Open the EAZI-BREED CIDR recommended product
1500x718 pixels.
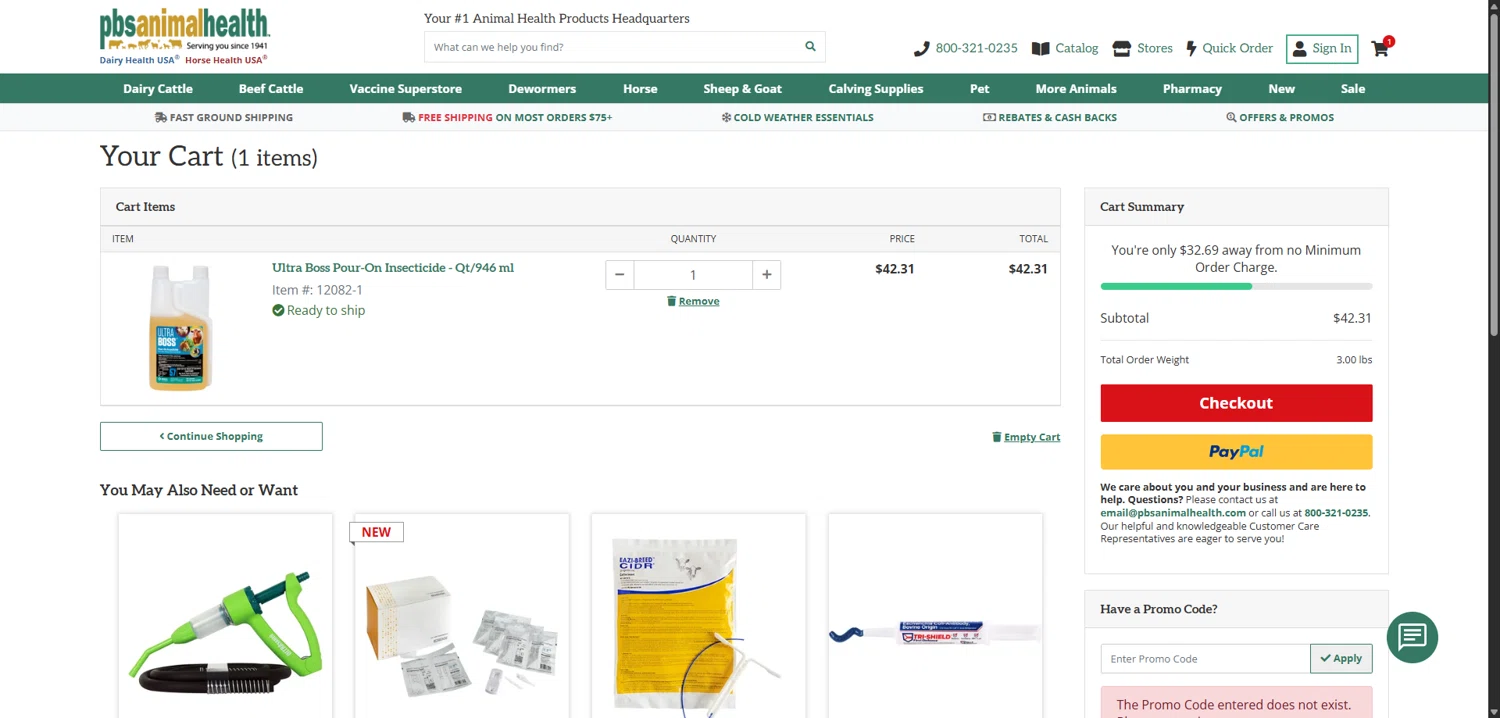[698, 630]
